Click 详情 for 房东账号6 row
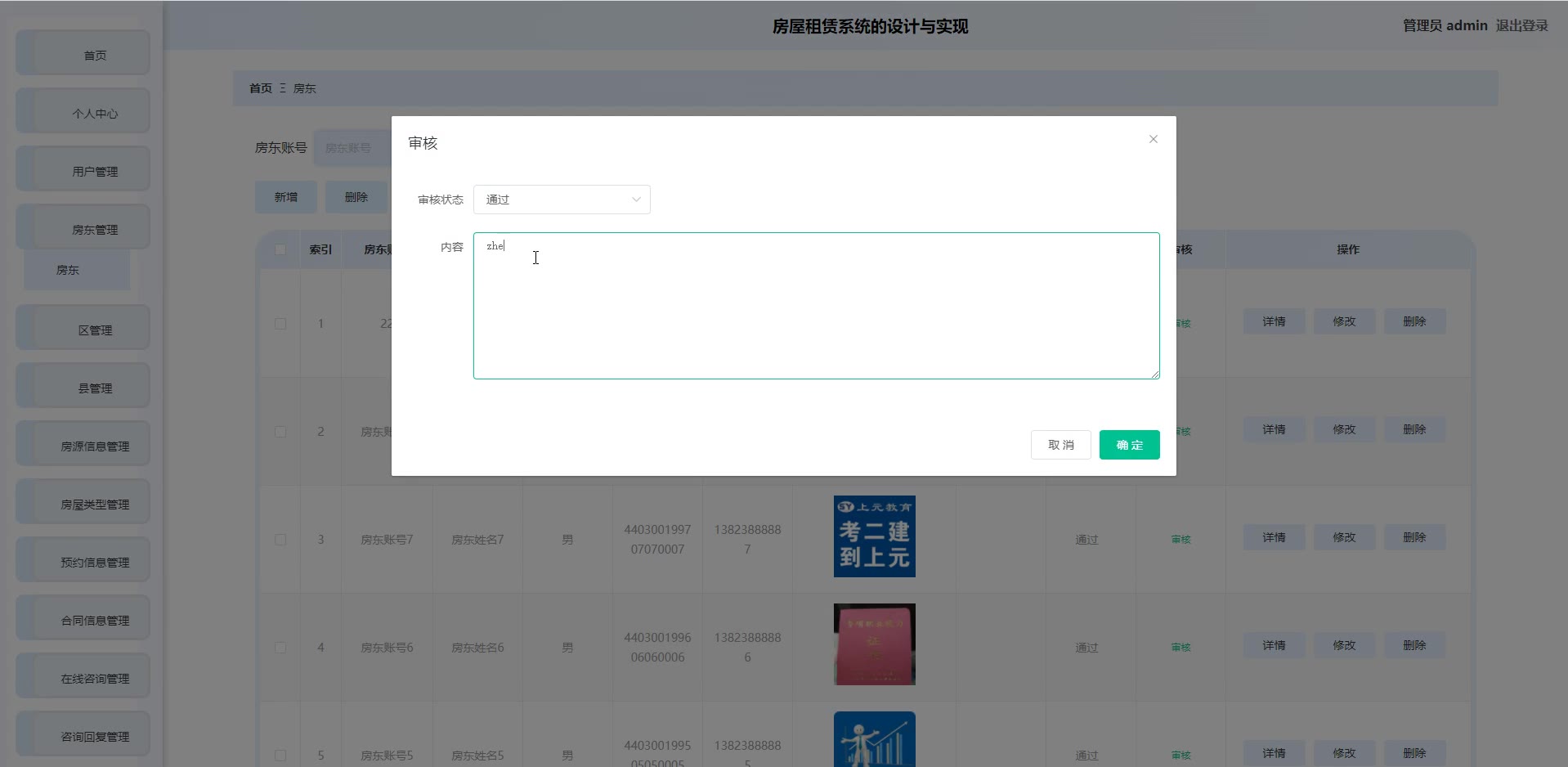 click(x=1274, y=645)
